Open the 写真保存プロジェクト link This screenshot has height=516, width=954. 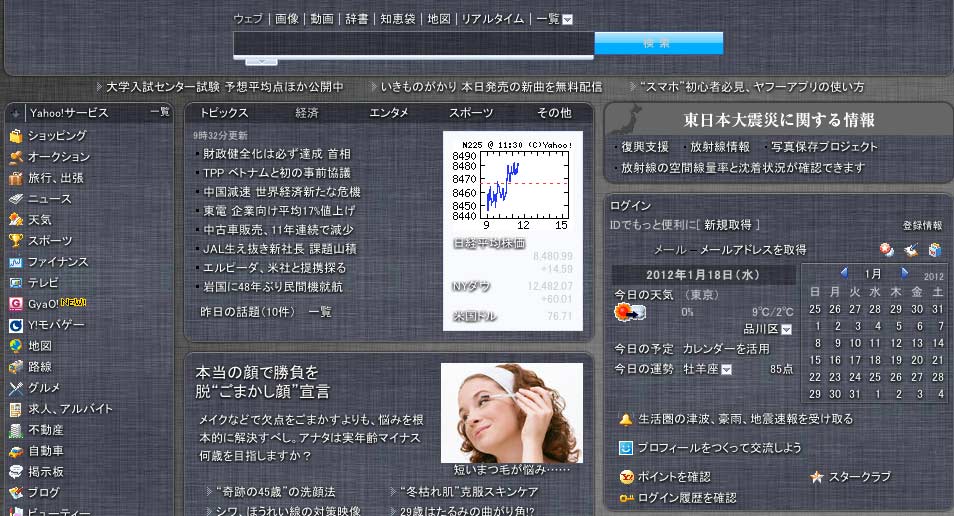824,147
